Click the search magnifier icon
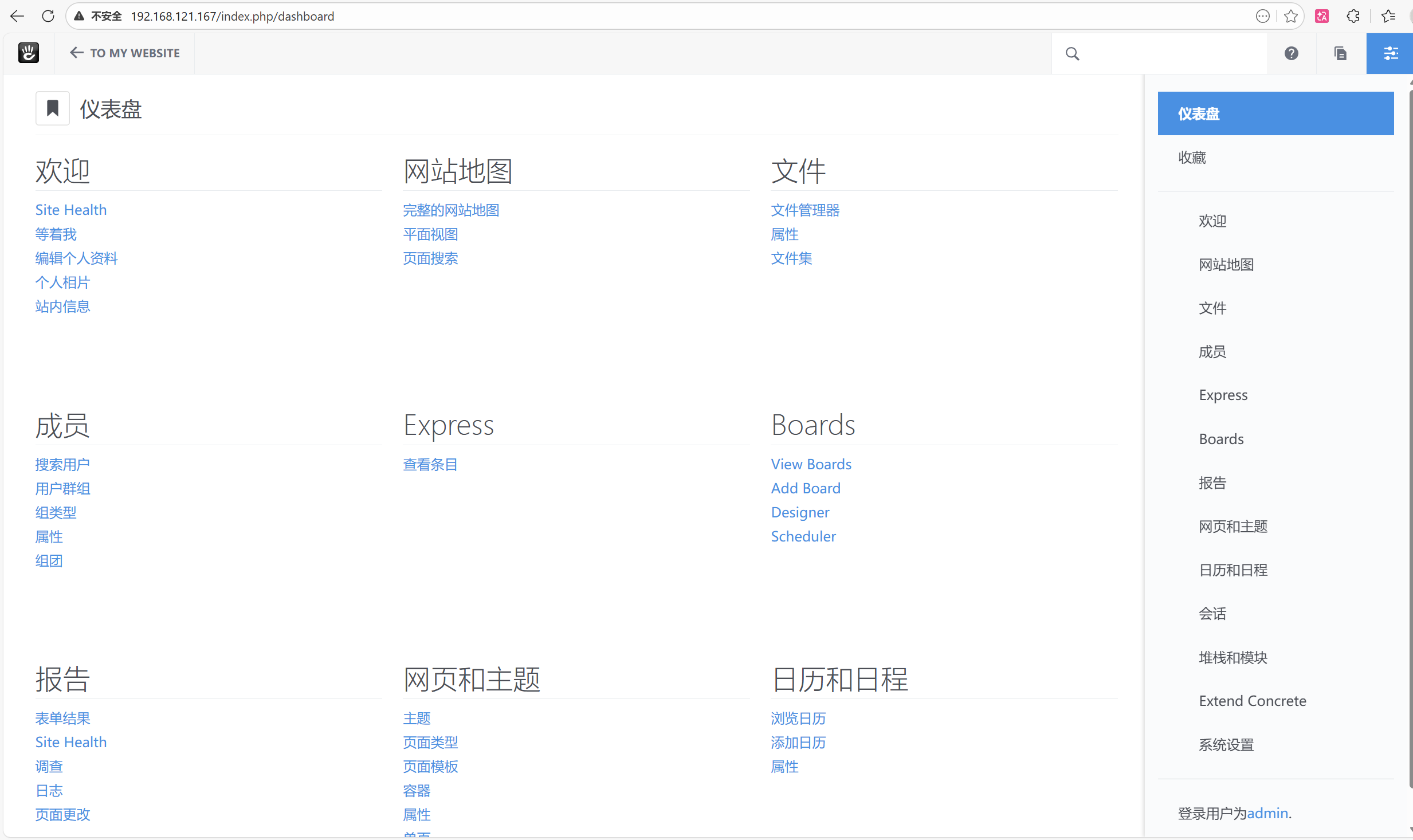 (x=1072, y=53)
